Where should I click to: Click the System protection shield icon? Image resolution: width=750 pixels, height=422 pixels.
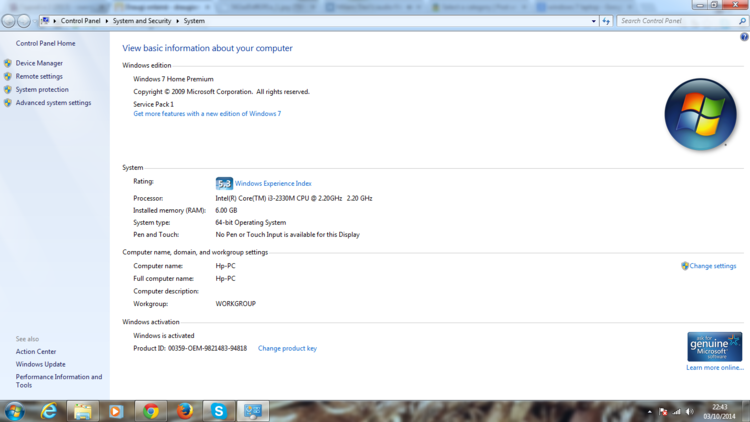click(8, 89)
